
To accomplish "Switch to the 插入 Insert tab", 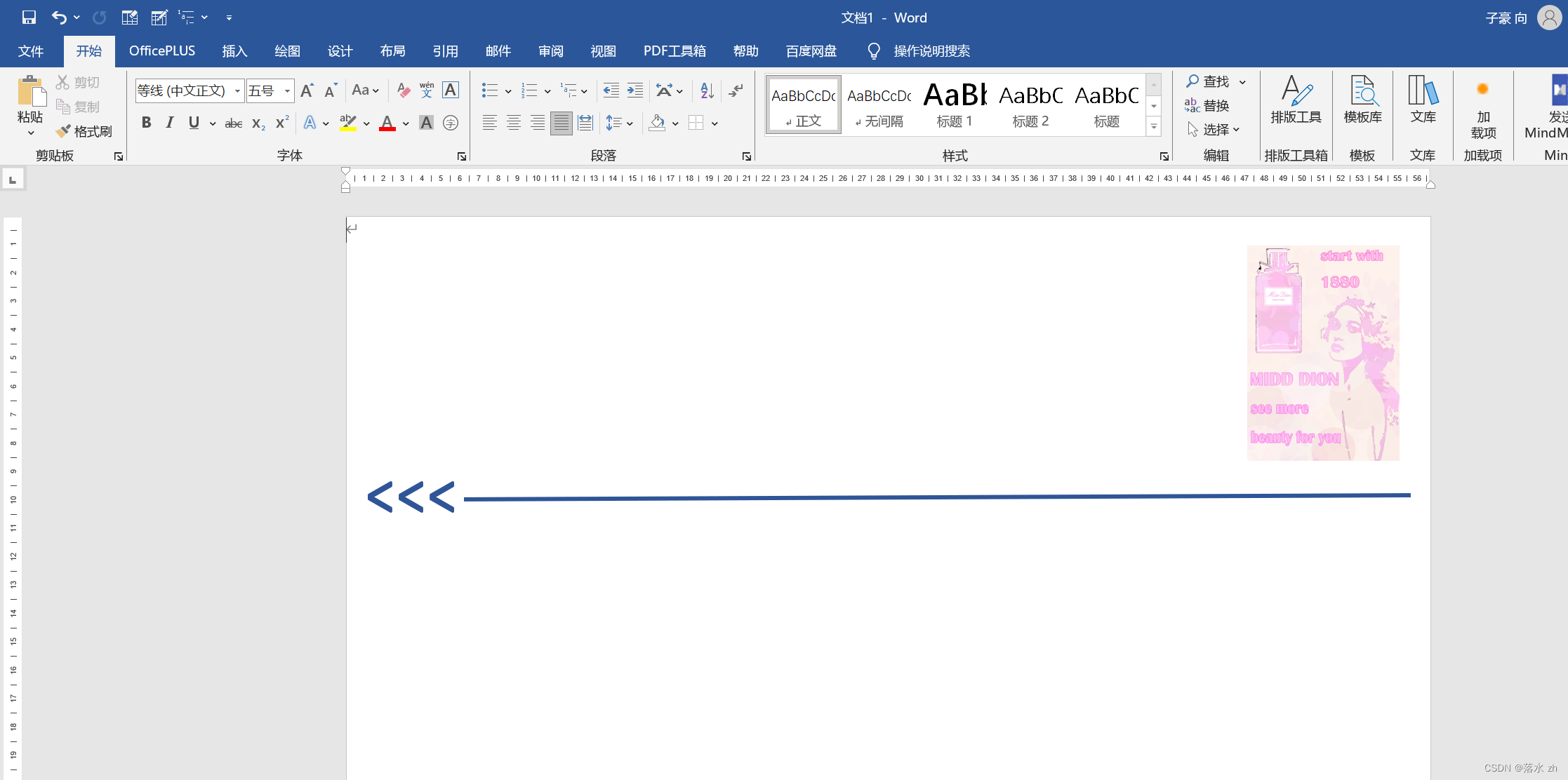I will tap(234, 51).
